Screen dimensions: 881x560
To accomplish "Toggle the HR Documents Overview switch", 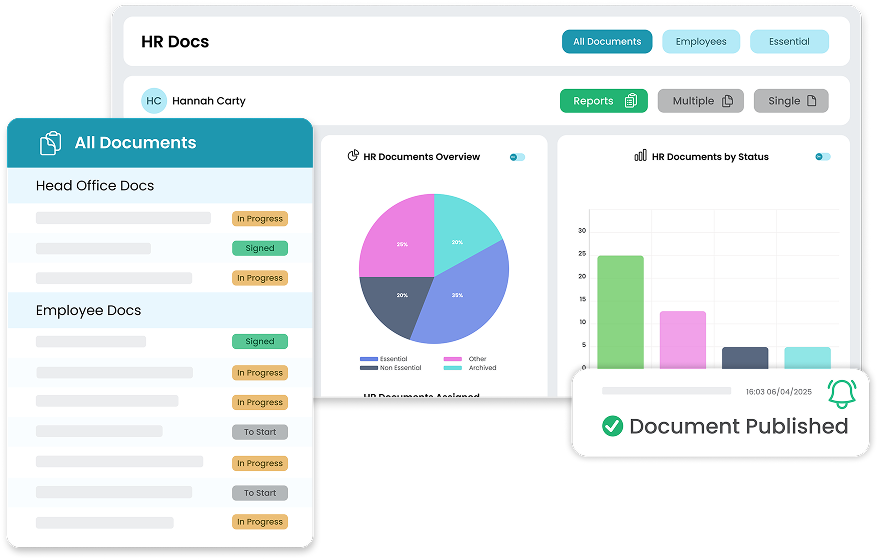I will [517, 157].
